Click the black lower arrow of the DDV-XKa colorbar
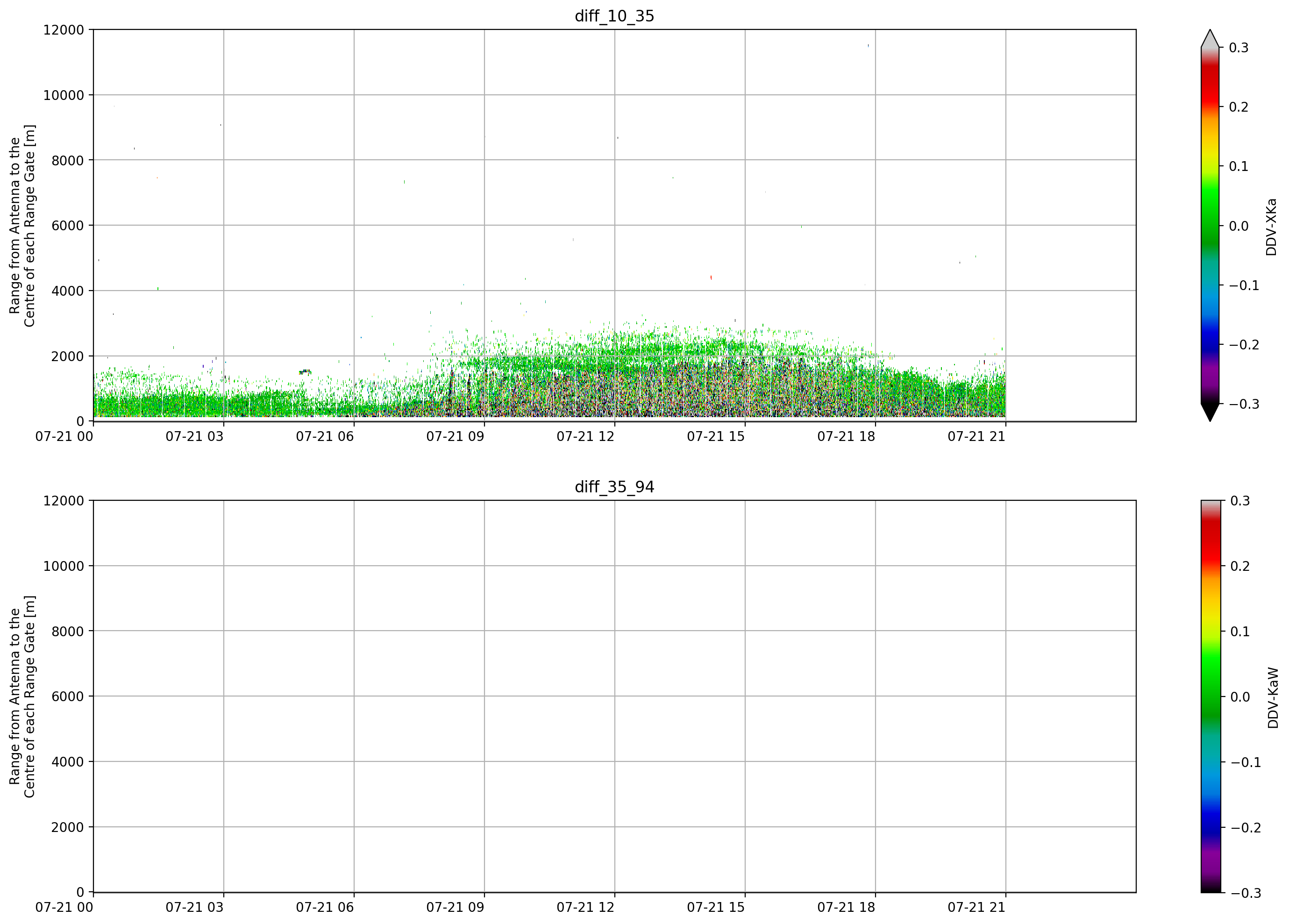 [1210, 412]
